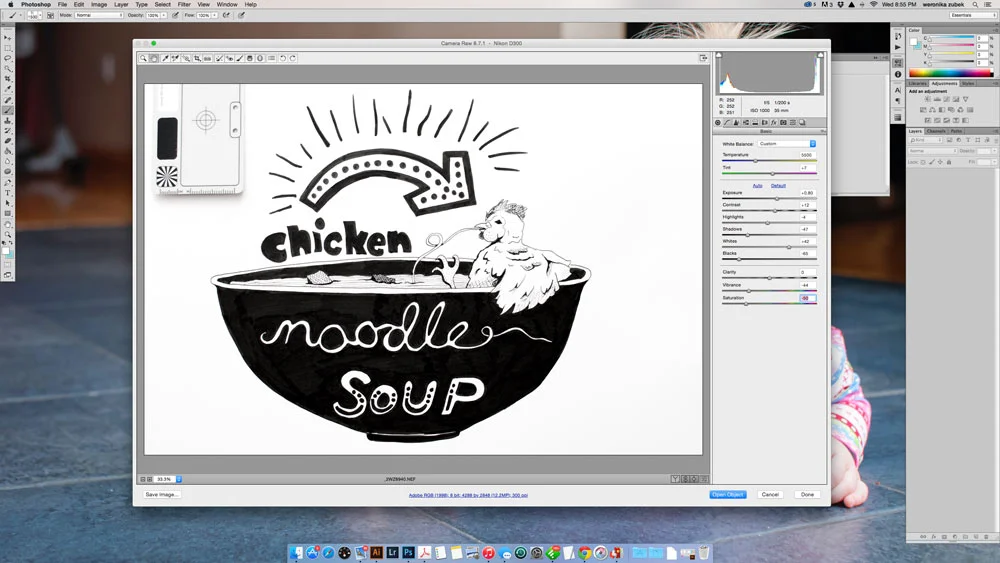Open the Basic panel tab icon
This screenshot has width=1000, height=563.
(717, 122)
